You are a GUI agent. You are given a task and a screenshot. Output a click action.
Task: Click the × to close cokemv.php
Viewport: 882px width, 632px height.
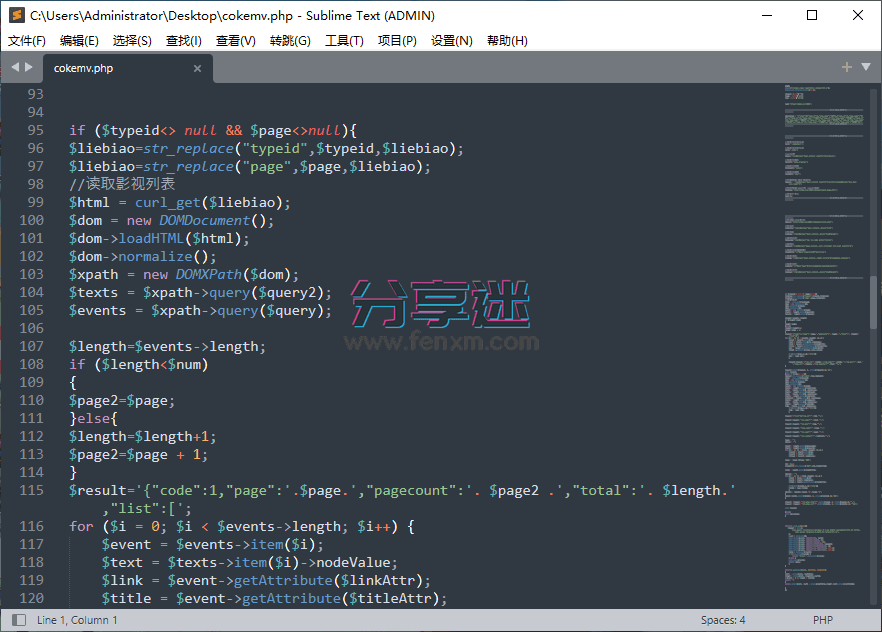pyautogui.click(x=197, y=68)
